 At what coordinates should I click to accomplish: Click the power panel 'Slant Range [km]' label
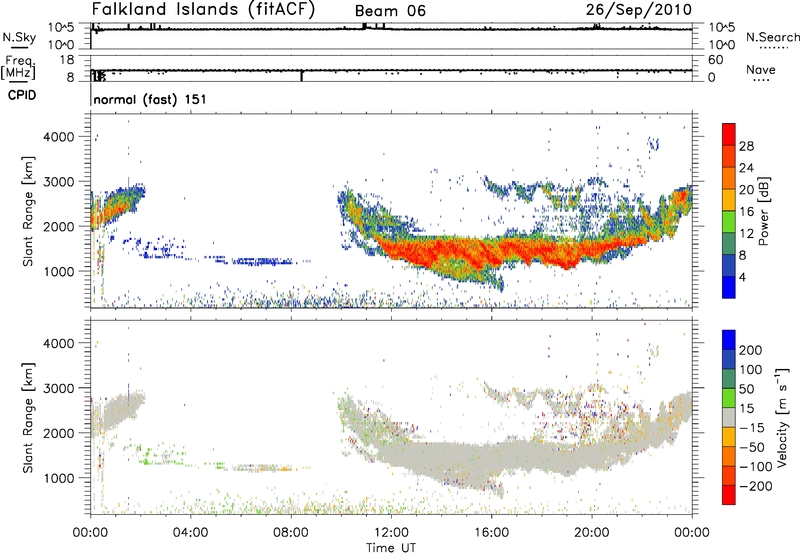(x=28, y=211)
